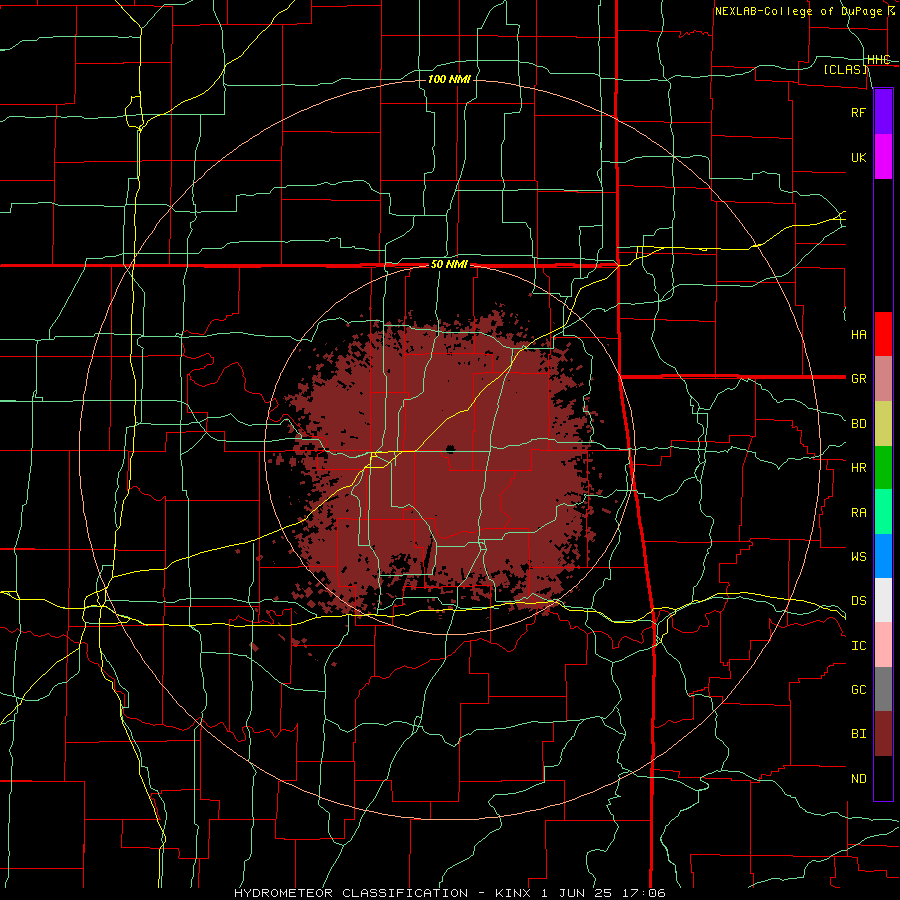Click the ND label beside the legend
900x900 pixels.
click(x=858, y=779)
